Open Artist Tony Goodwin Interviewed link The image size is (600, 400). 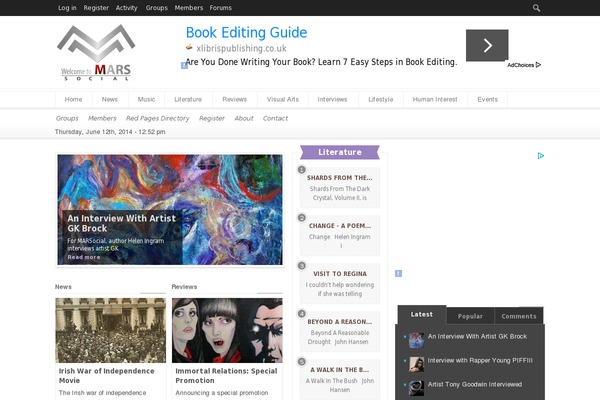click(474, 384)
